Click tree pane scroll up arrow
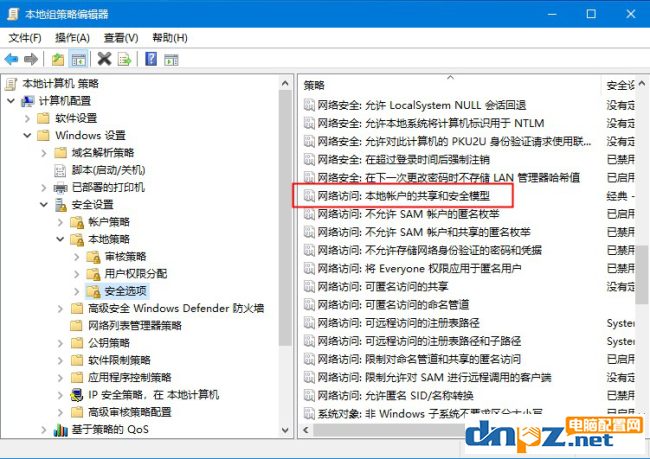Image resolution: width=650 pixels, height=459 pixels. pyautogui.click(x=285, y=83)
